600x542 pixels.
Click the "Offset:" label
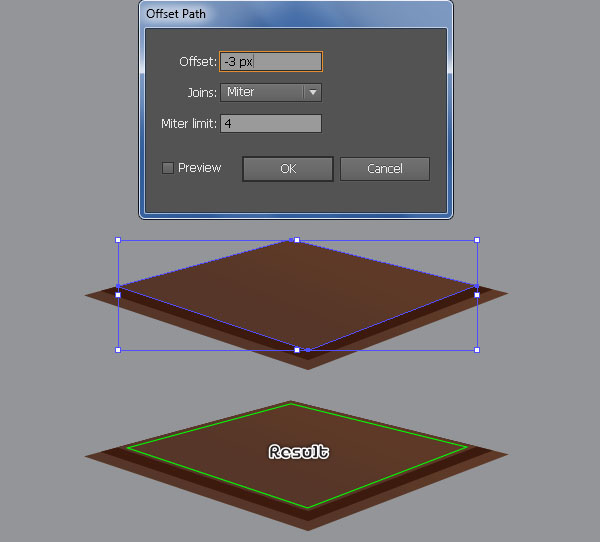[198, 62]
